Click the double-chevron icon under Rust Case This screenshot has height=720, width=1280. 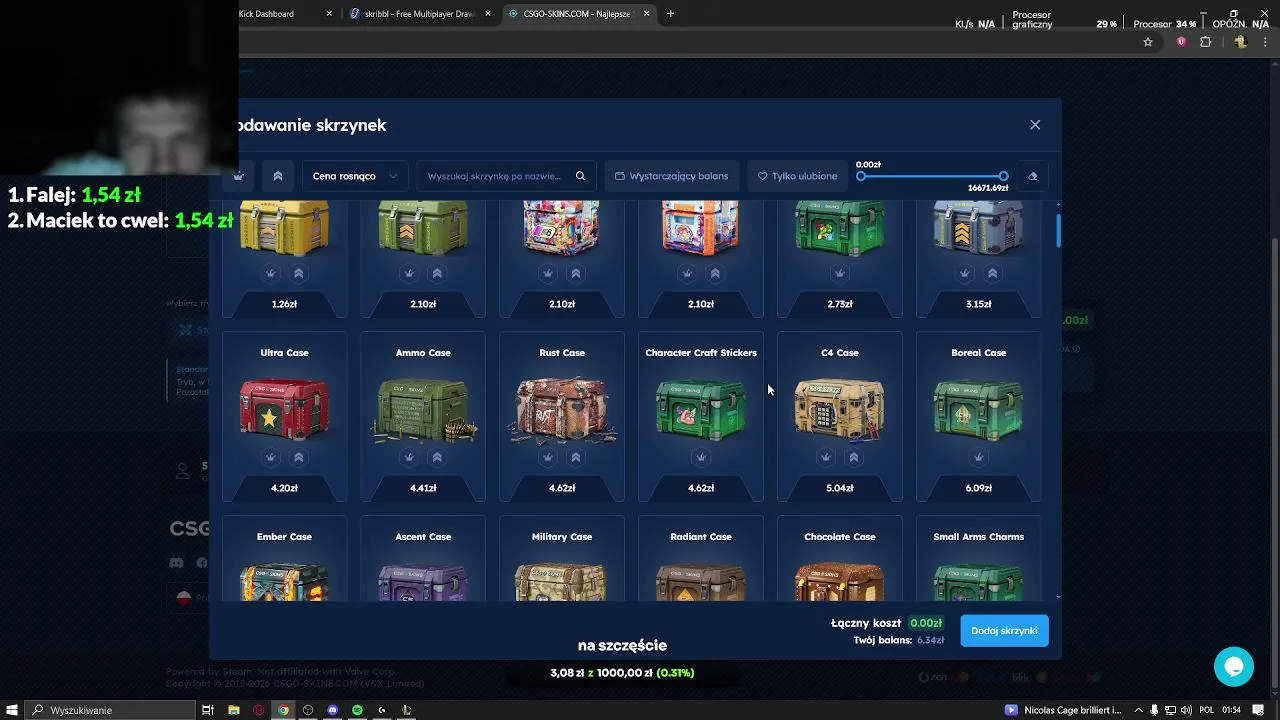tap(576, 457)
